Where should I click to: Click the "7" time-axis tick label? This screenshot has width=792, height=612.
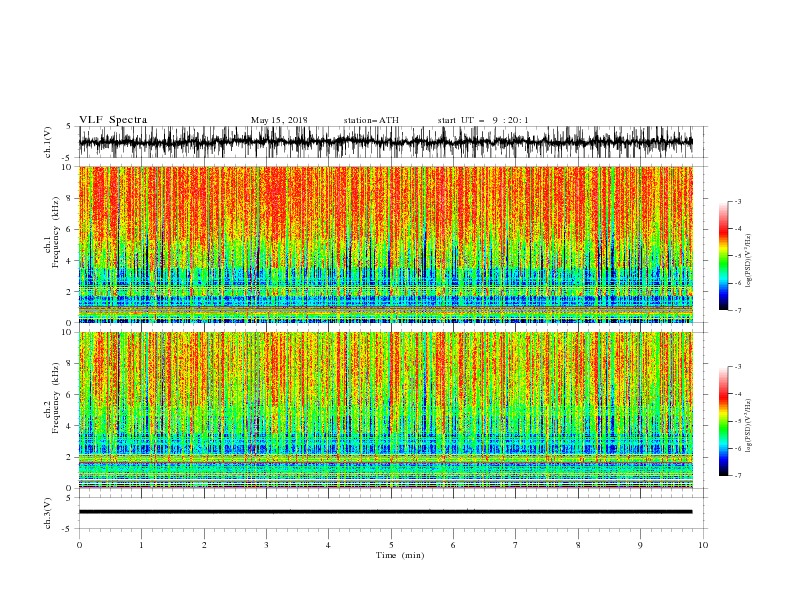pyautogui.click(x=516, y=545)
